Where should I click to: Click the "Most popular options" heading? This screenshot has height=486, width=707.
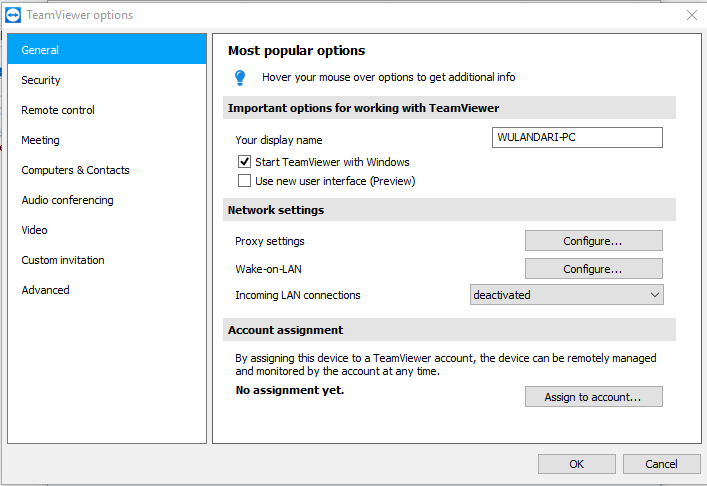296,50
